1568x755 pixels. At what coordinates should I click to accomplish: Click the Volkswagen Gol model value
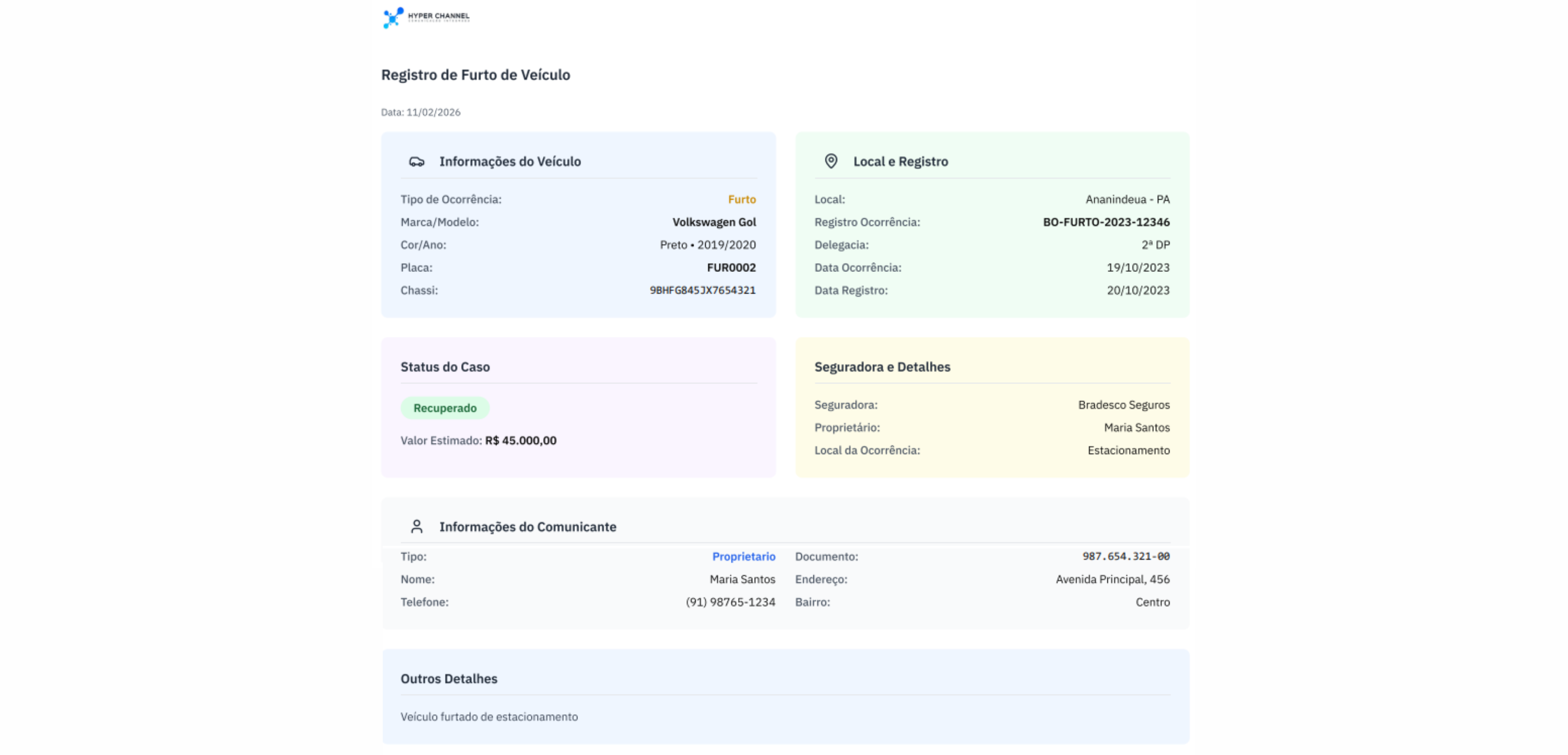[x=714, y=222]
